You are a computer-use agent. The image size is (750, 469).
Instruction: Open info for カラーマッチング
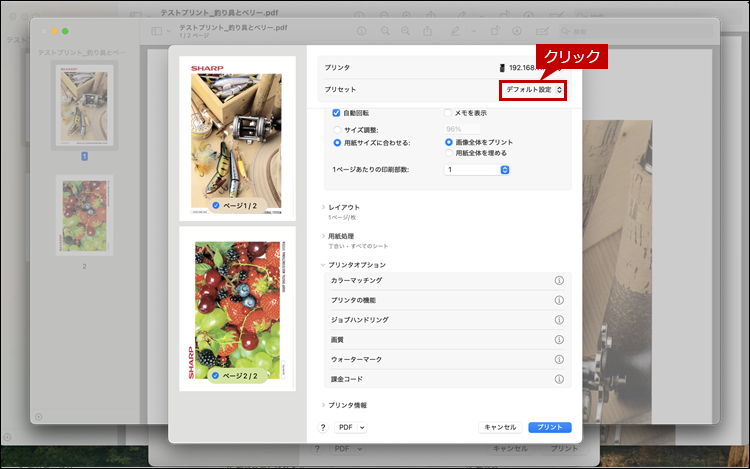coord(559,280)
